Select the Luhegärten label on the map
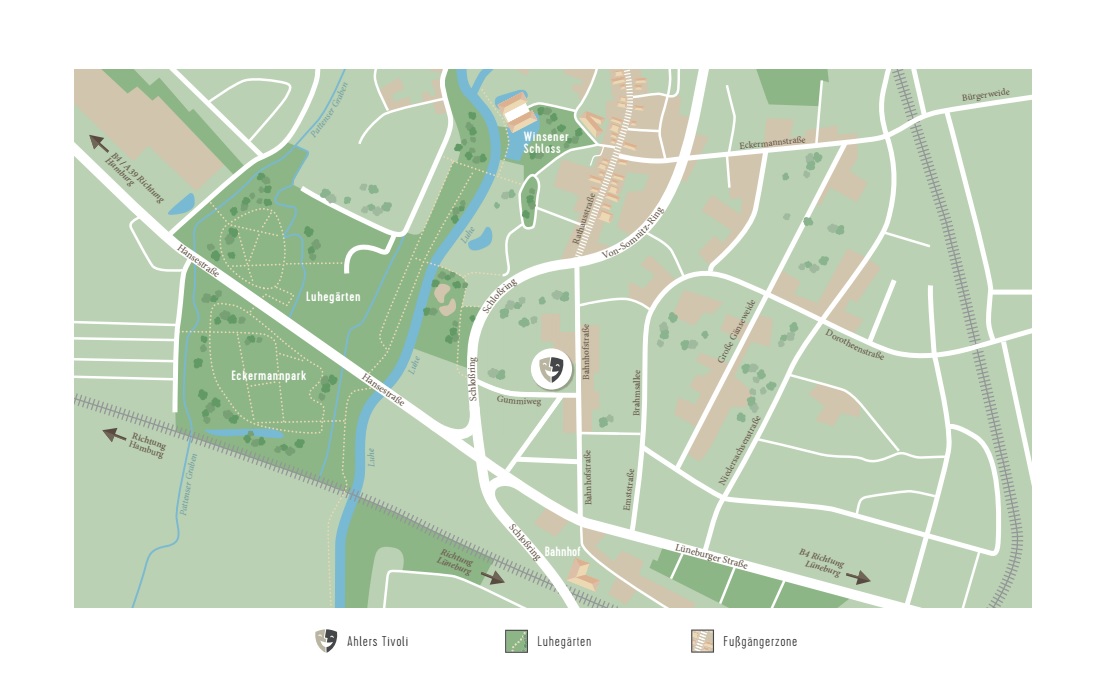1112x684 pixels. click(x=333, y=297)
